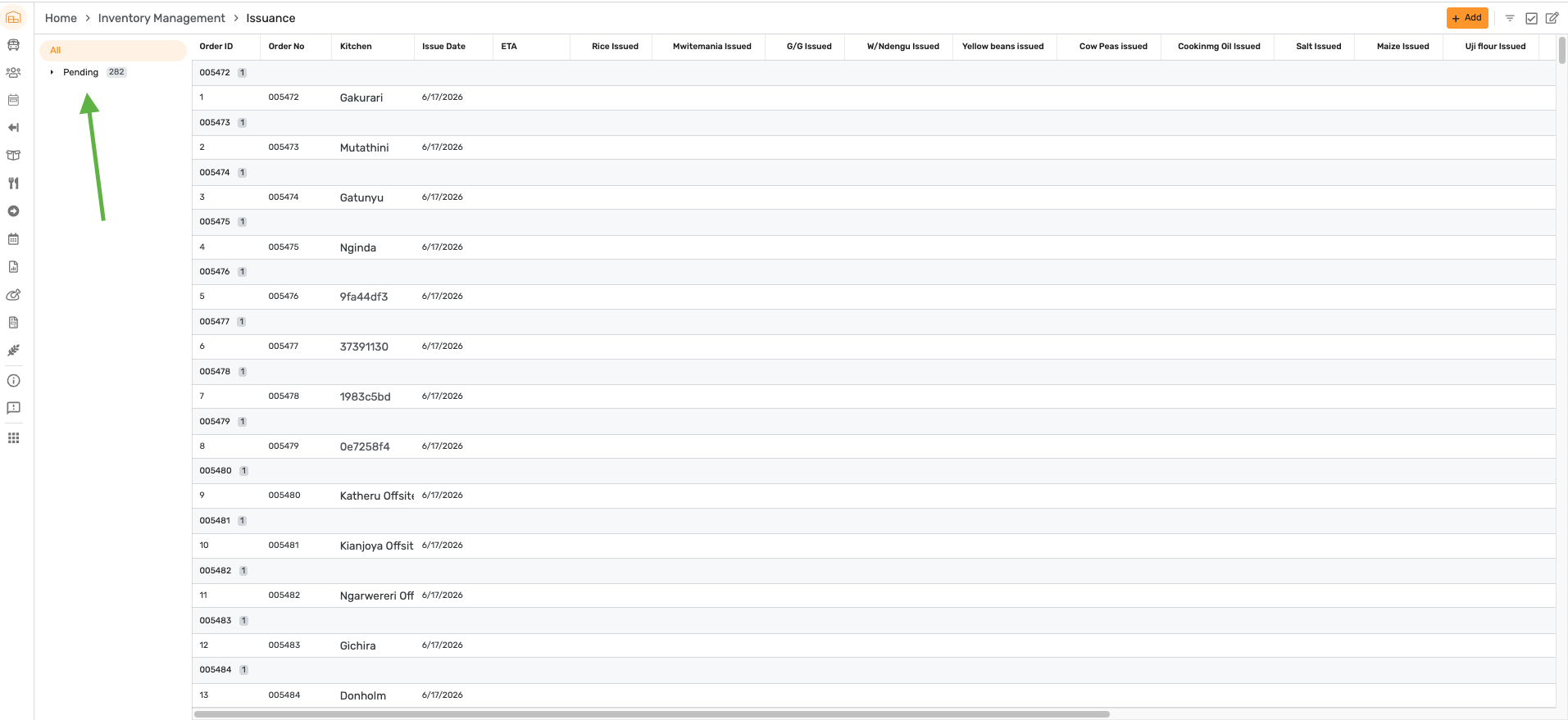Open the warehouse home icon in the sidebar
Screen dimensions: 1568x720
click(x=13, y=17)
